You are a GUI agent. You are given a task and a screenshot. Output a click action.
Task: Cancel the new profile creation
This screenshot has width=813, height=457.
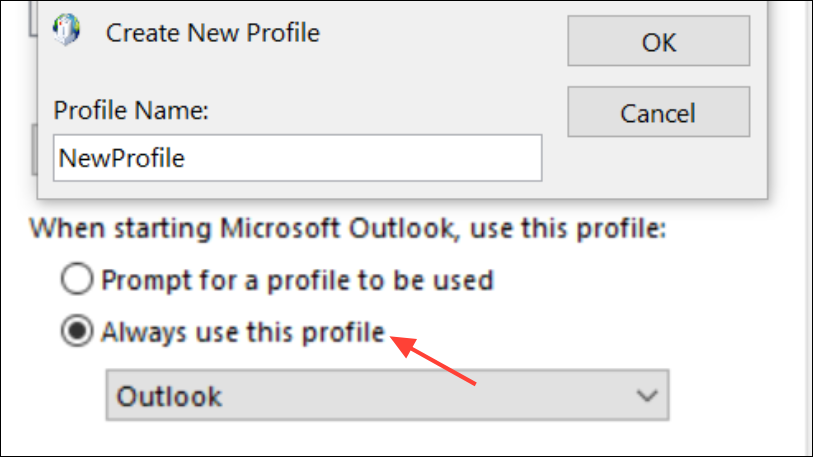657,112
